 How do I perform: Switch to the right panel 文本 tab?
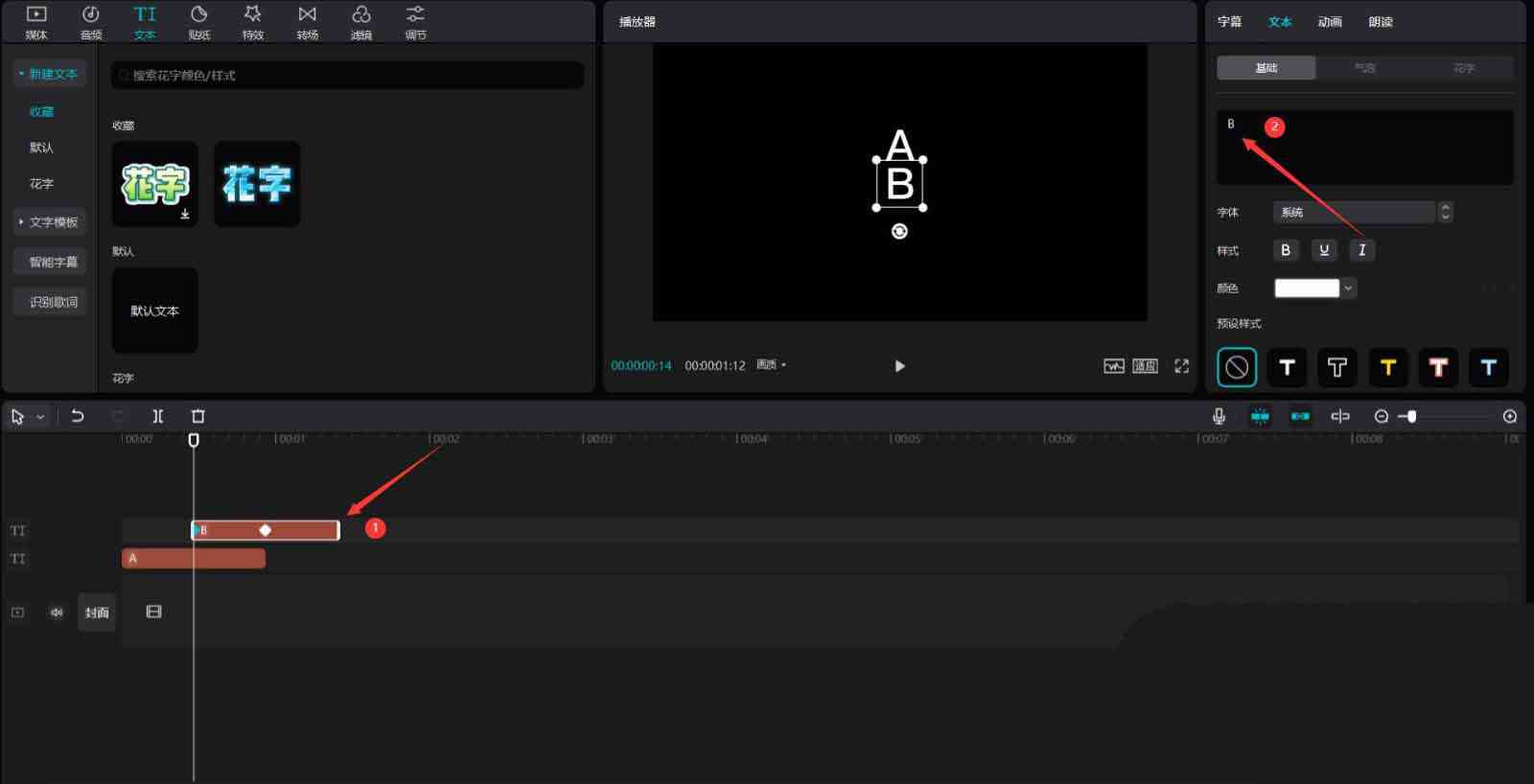[1280, 22]
